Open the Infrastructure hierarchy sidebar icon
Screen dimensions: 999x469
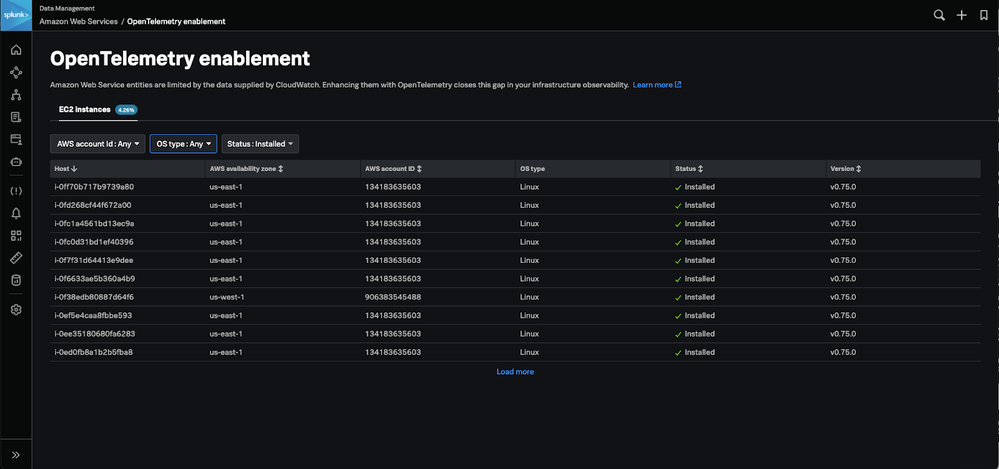(16, 95)
